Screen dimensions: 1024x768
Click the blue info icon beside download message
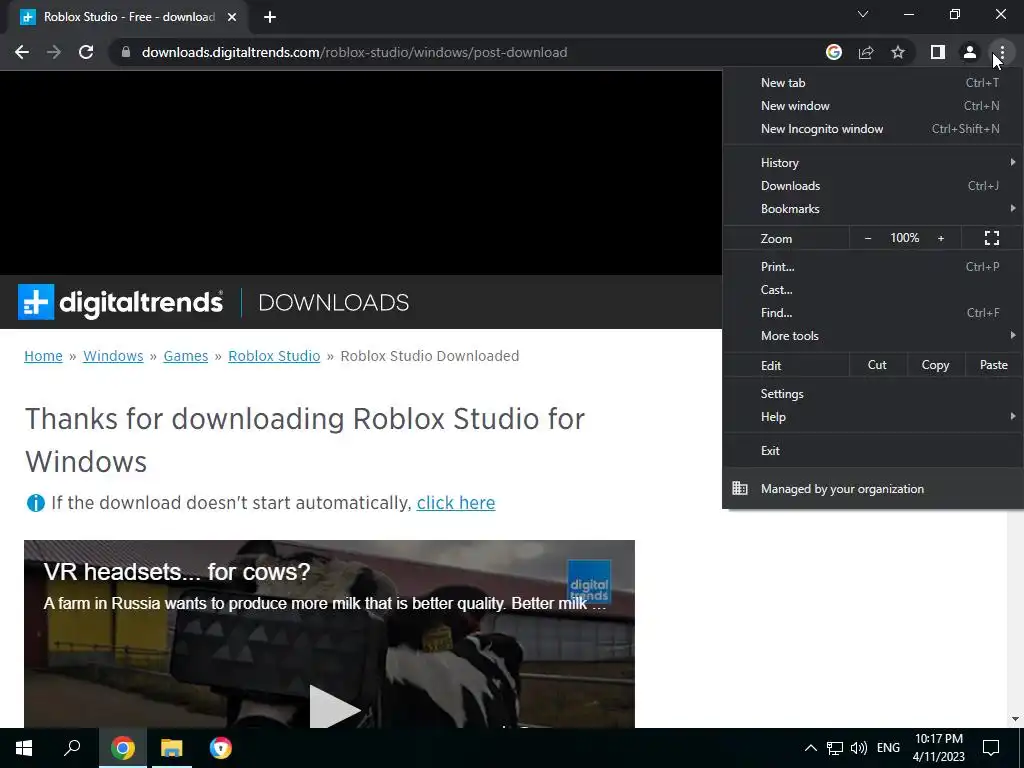(x=35, y=503)
